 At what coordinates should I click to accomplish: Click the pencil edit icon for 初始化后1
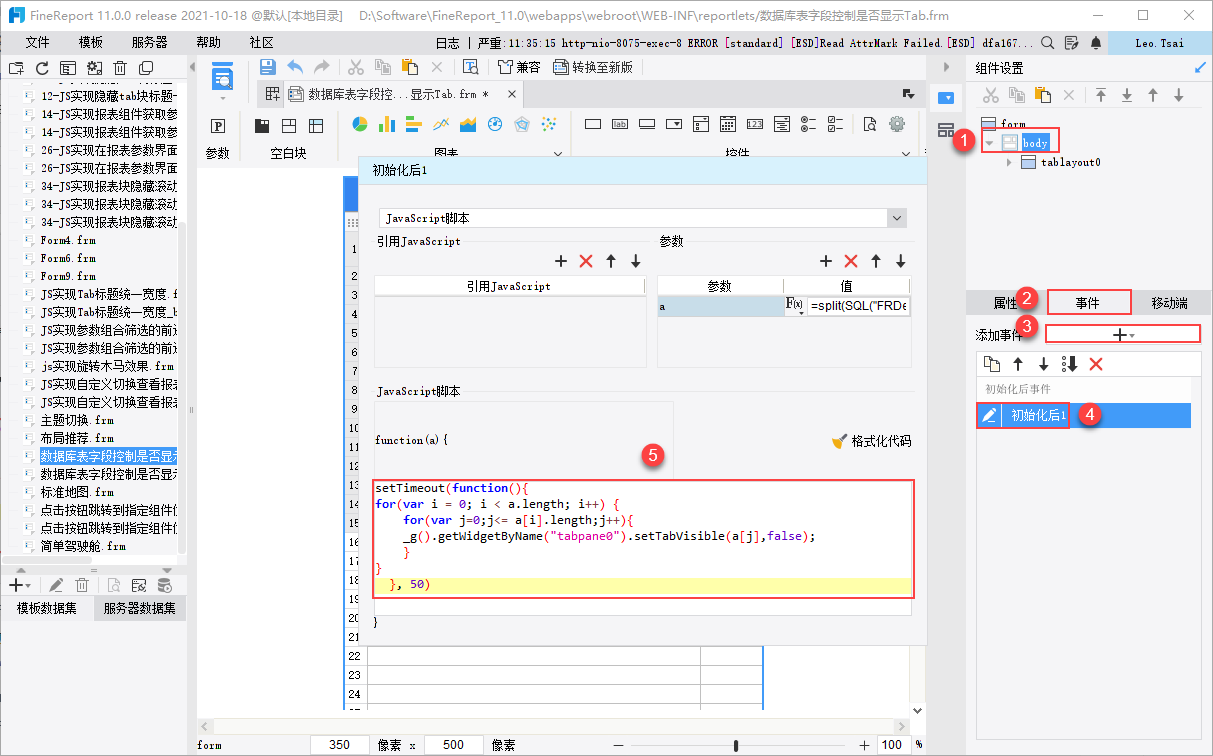click(989, 415)
